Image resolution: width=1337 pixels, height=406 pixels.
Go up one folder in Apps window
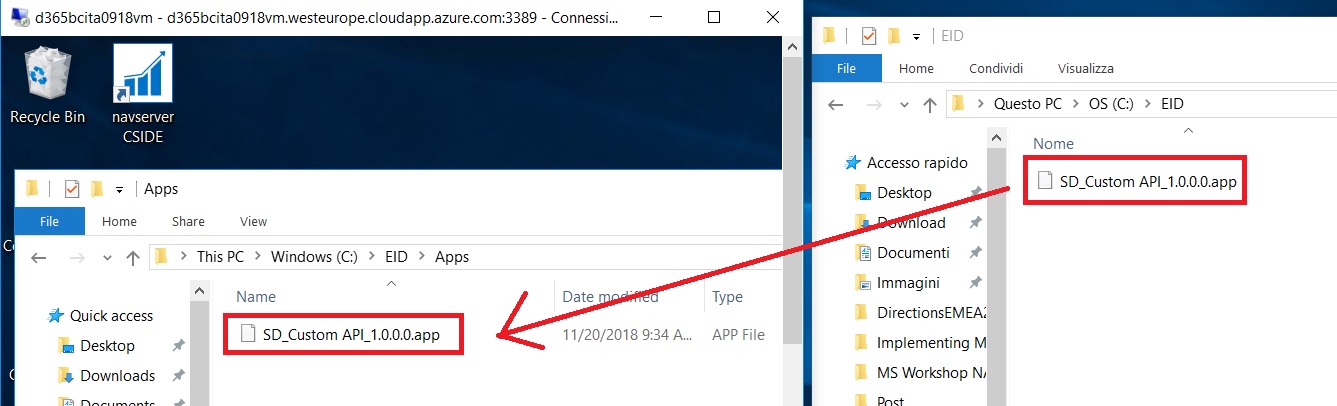coord(132,257)
